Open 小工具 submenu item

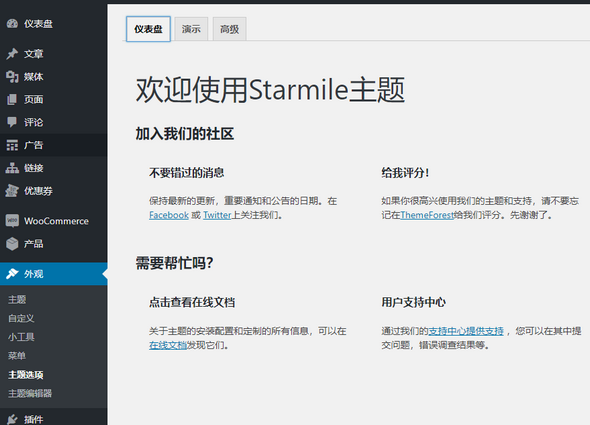pos(21,337)
